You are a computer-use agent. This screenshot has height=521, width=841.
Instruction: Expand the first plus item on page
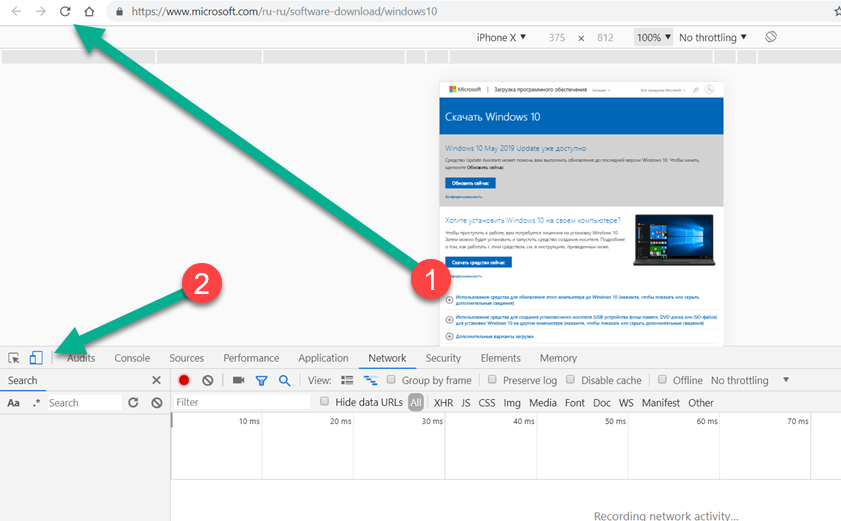(x=449, y=300)
